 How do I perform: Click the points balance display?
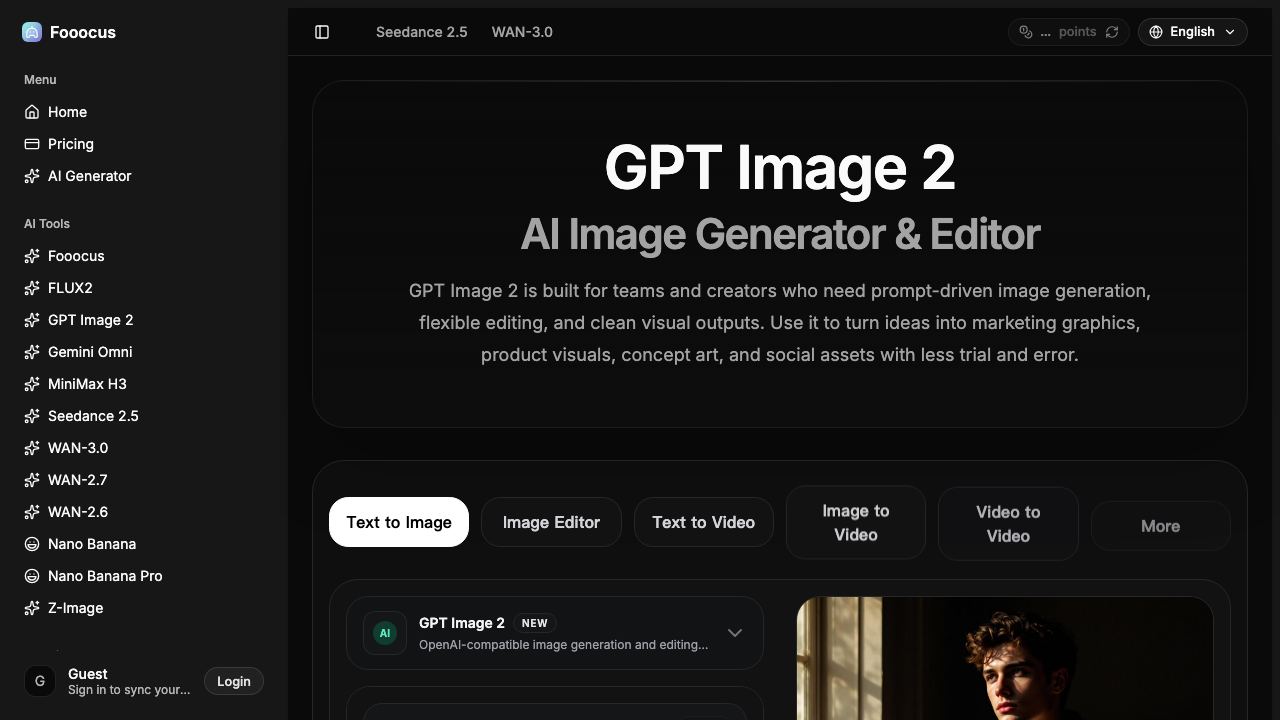(x=1069, y=32)
